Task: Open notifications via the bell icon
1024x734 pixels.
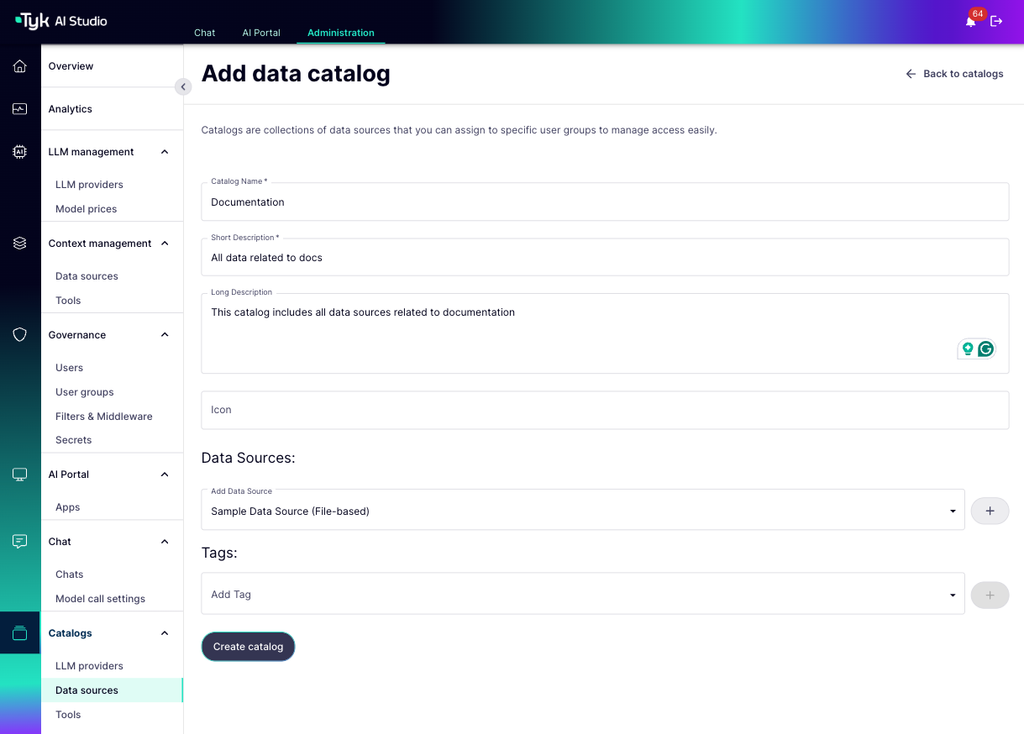Action: 969,20
